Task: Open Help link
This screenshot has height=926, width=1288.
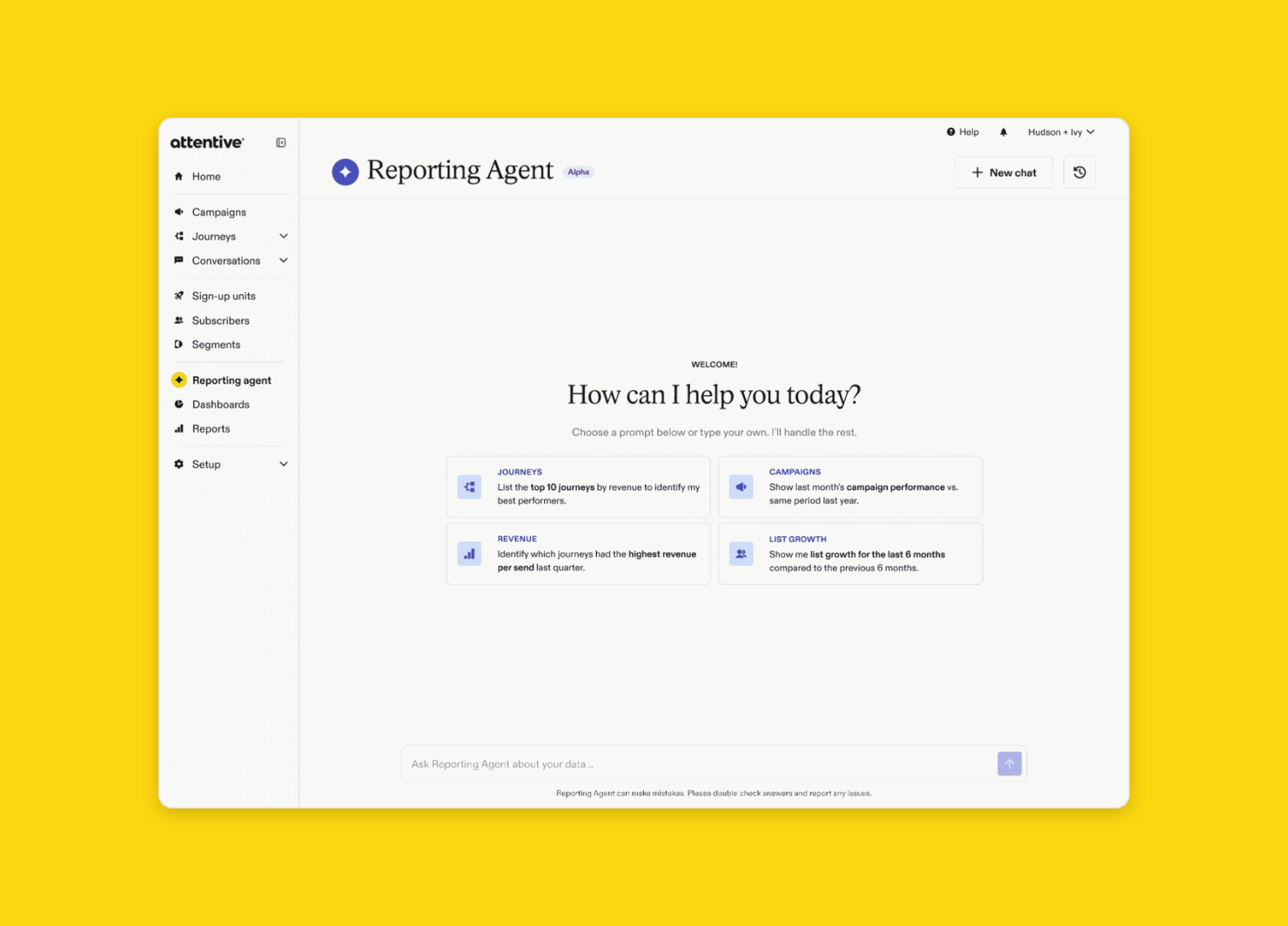Action: (x=963, y=132)
